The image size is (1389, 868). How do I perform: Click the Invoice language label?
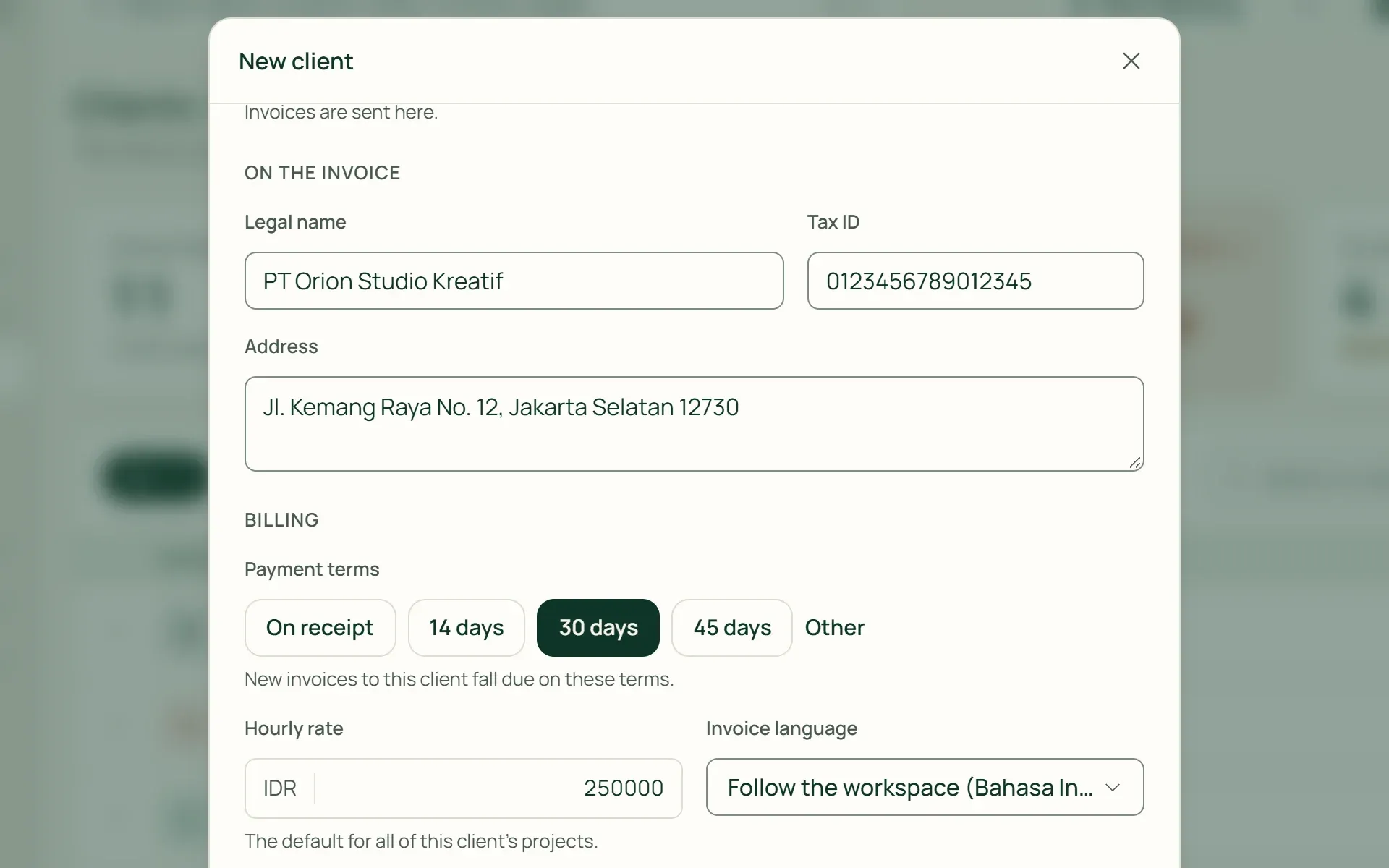click(781, 728)
